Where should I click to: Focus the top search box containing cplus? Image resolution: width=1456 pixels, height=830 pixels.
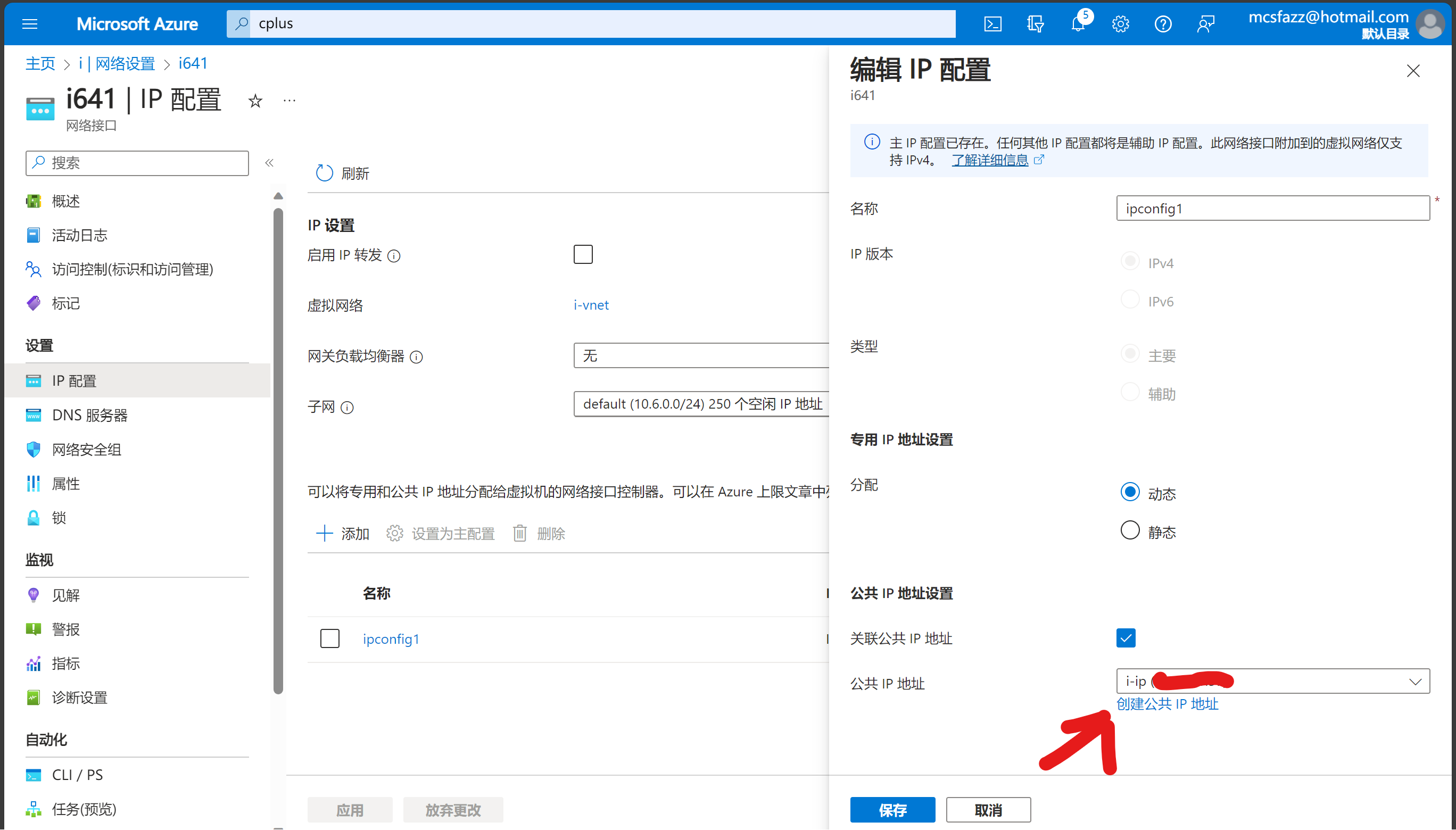[x=591, y=23]
